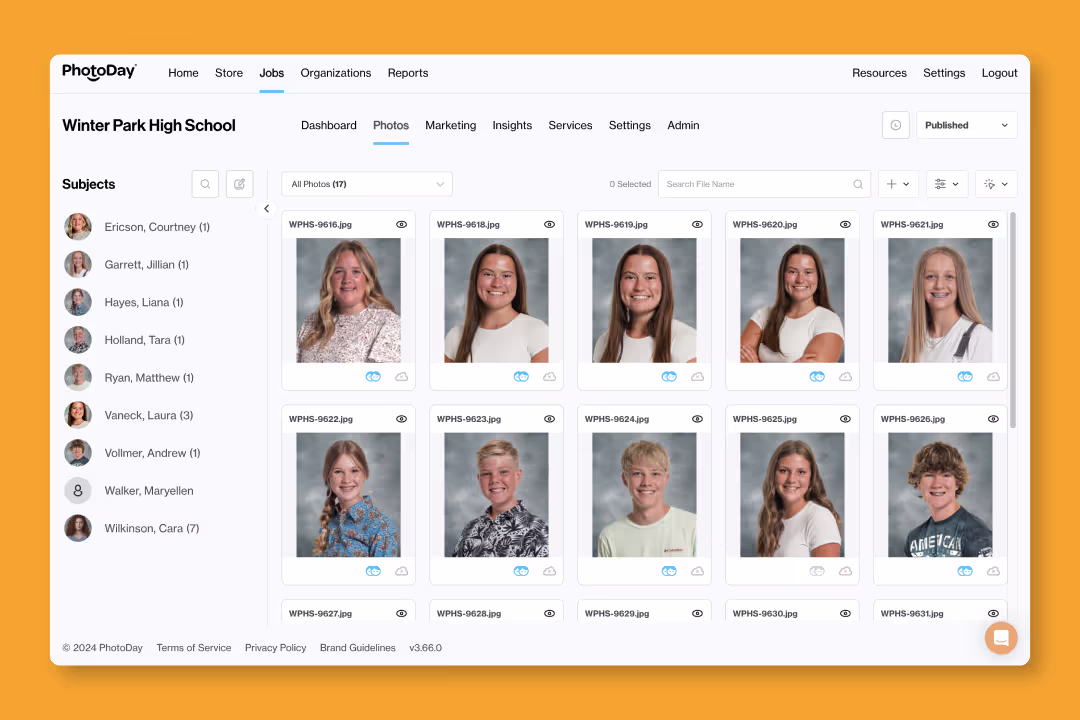Toggle visibility eye on WPHS-9626.jpg

click(993, 419)
